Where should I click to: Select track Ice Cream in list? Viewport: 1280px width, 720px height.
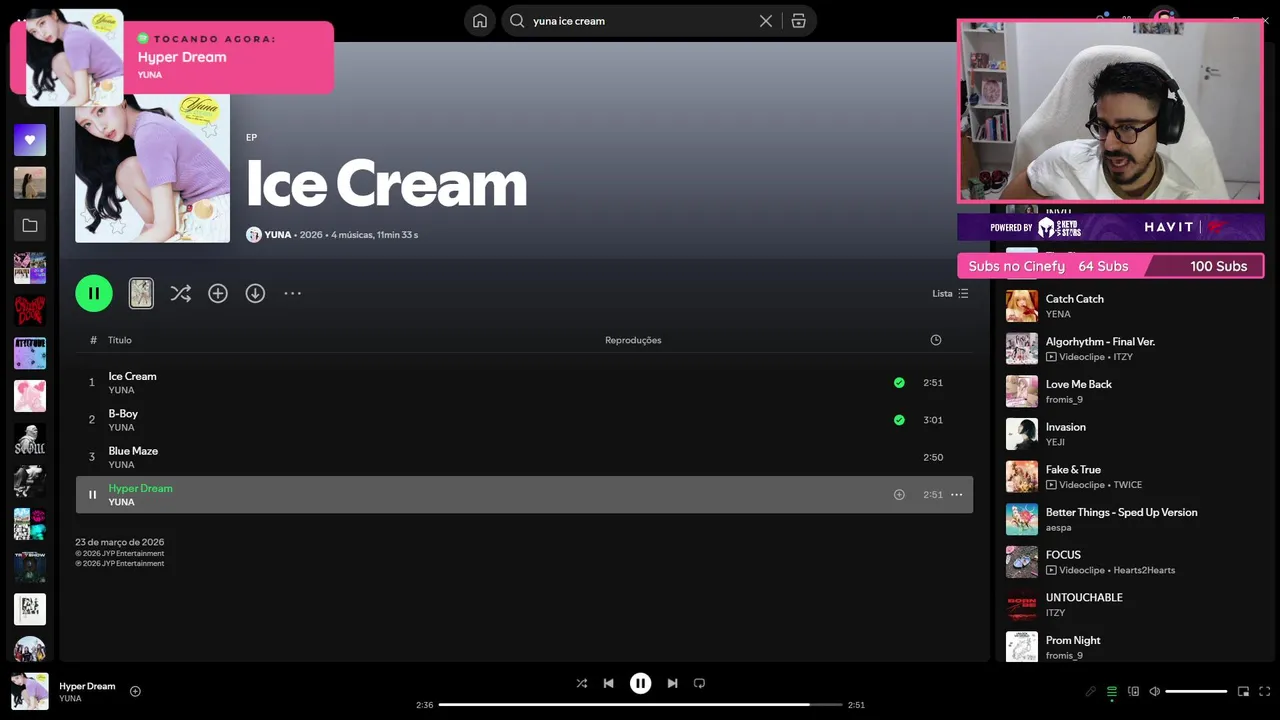(524, 383)
